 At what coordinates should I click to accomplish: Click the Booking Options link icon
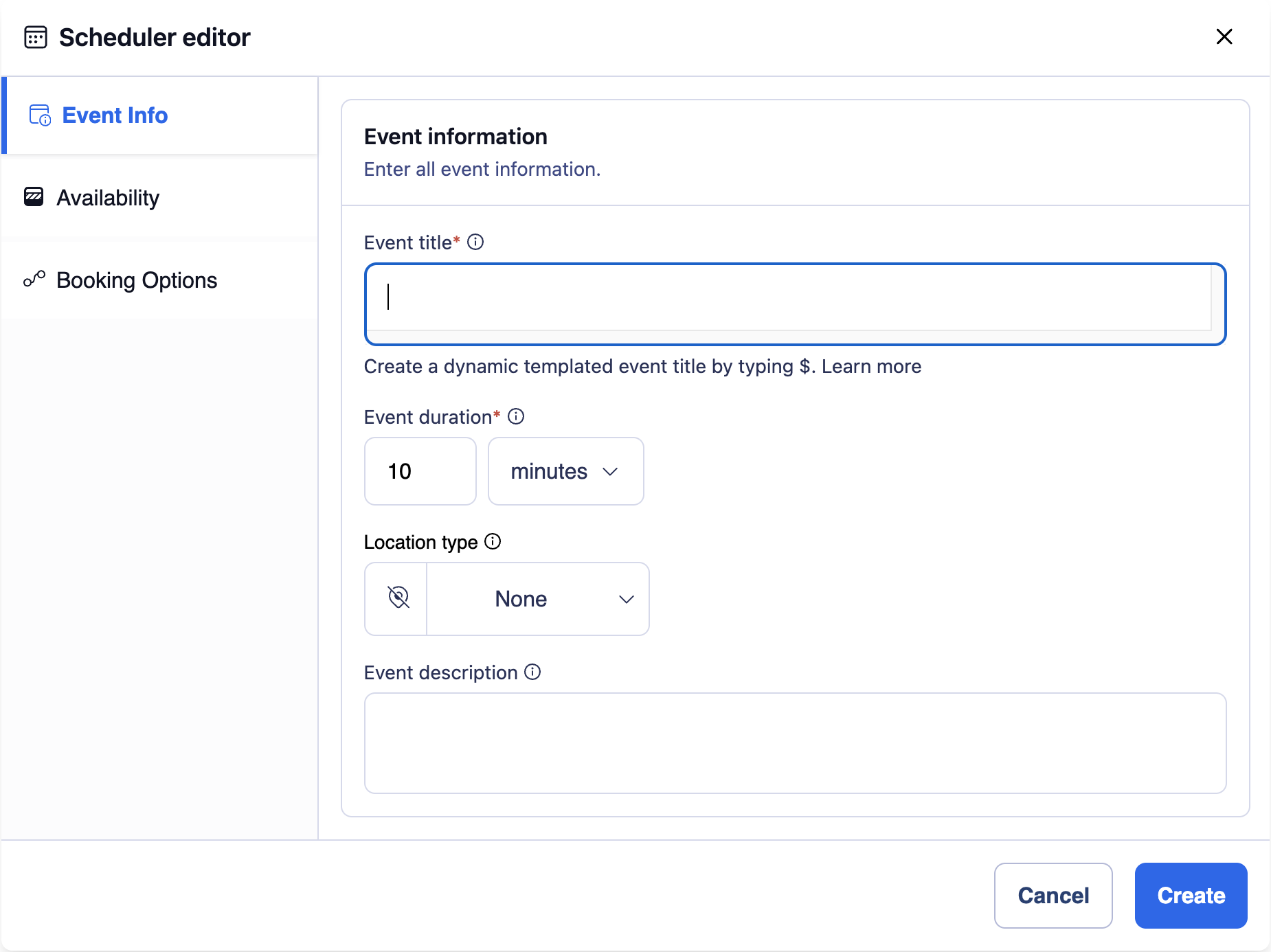pyautogui.click(x=34, y=280)
